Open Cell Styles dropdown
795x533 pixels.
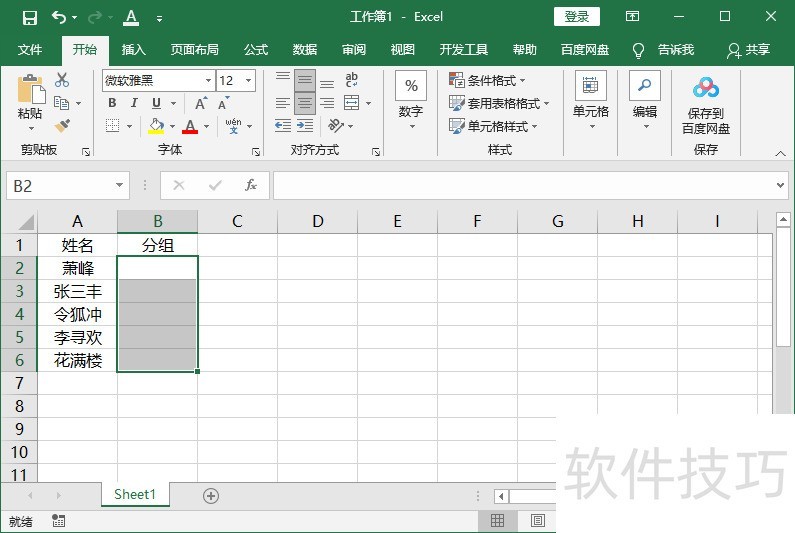tap(493, 126)
